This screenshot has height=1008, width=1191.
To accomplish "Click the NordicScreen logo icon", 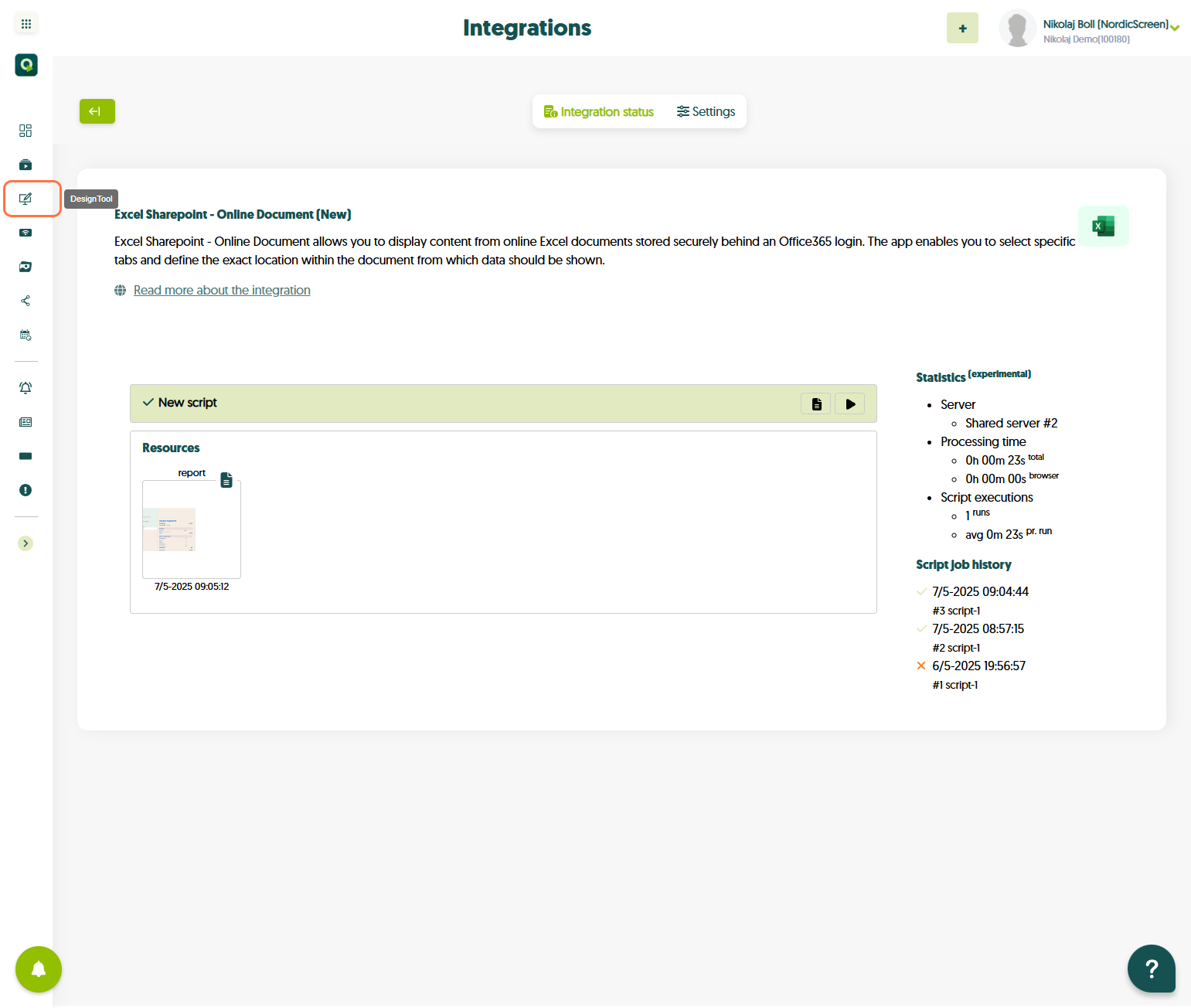I will pyautogui.click(x=26, y=65).
